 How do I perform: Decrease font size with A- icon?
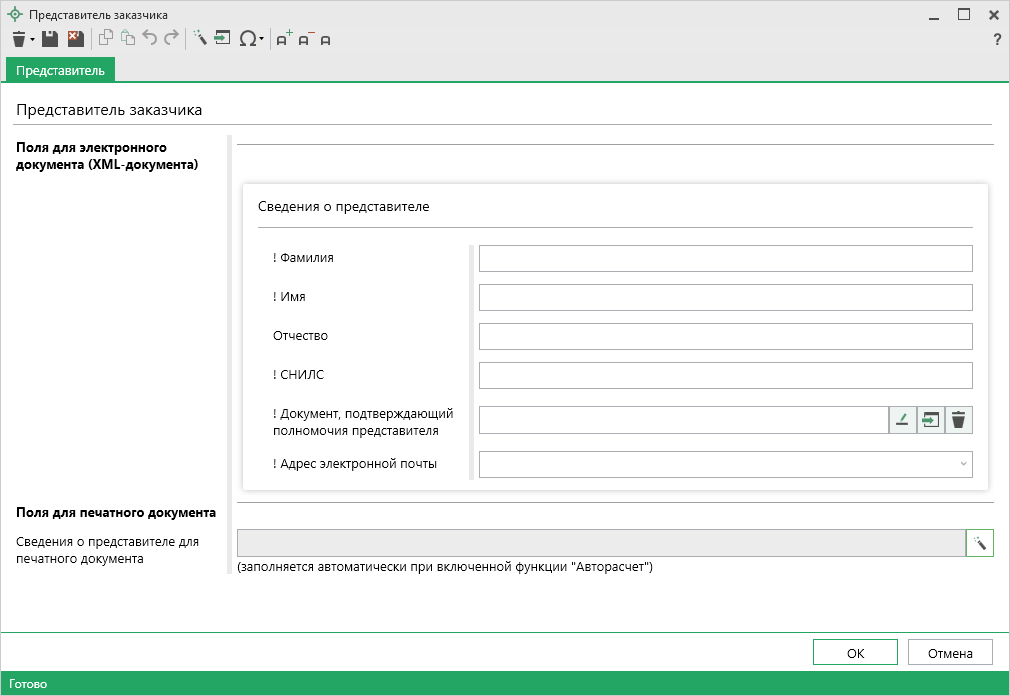[x=305, y=39]
